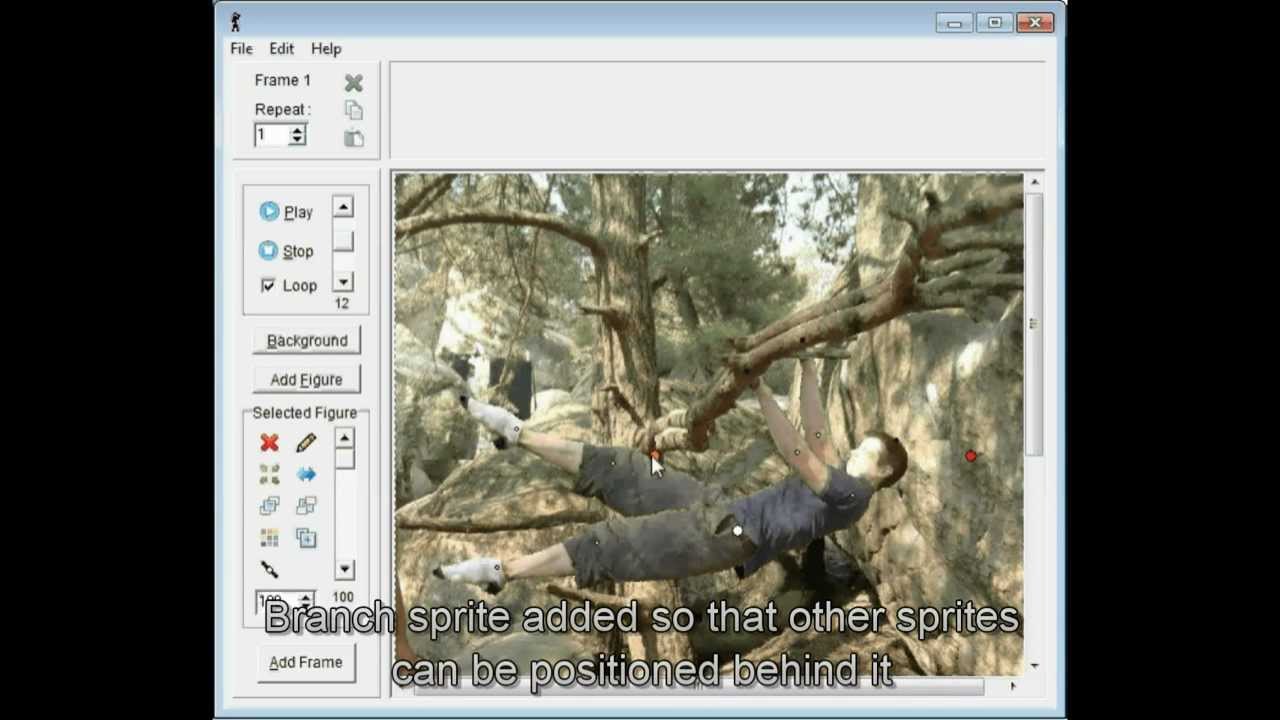
Task: Click the figure size slider thumb
Action: 344,458
